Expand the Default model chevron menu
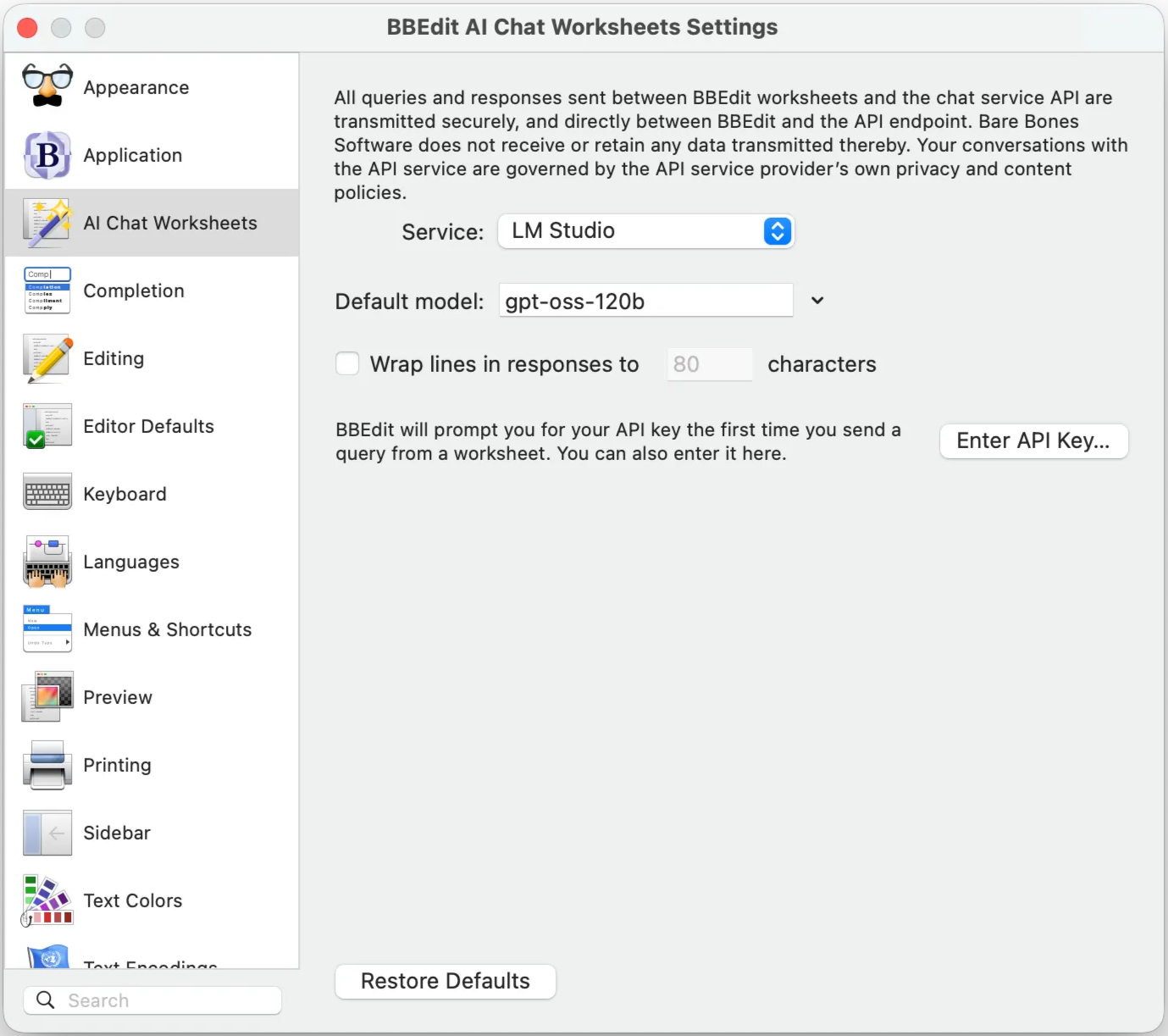This screenshot has height=1036, width=1168. coord(816,301)
